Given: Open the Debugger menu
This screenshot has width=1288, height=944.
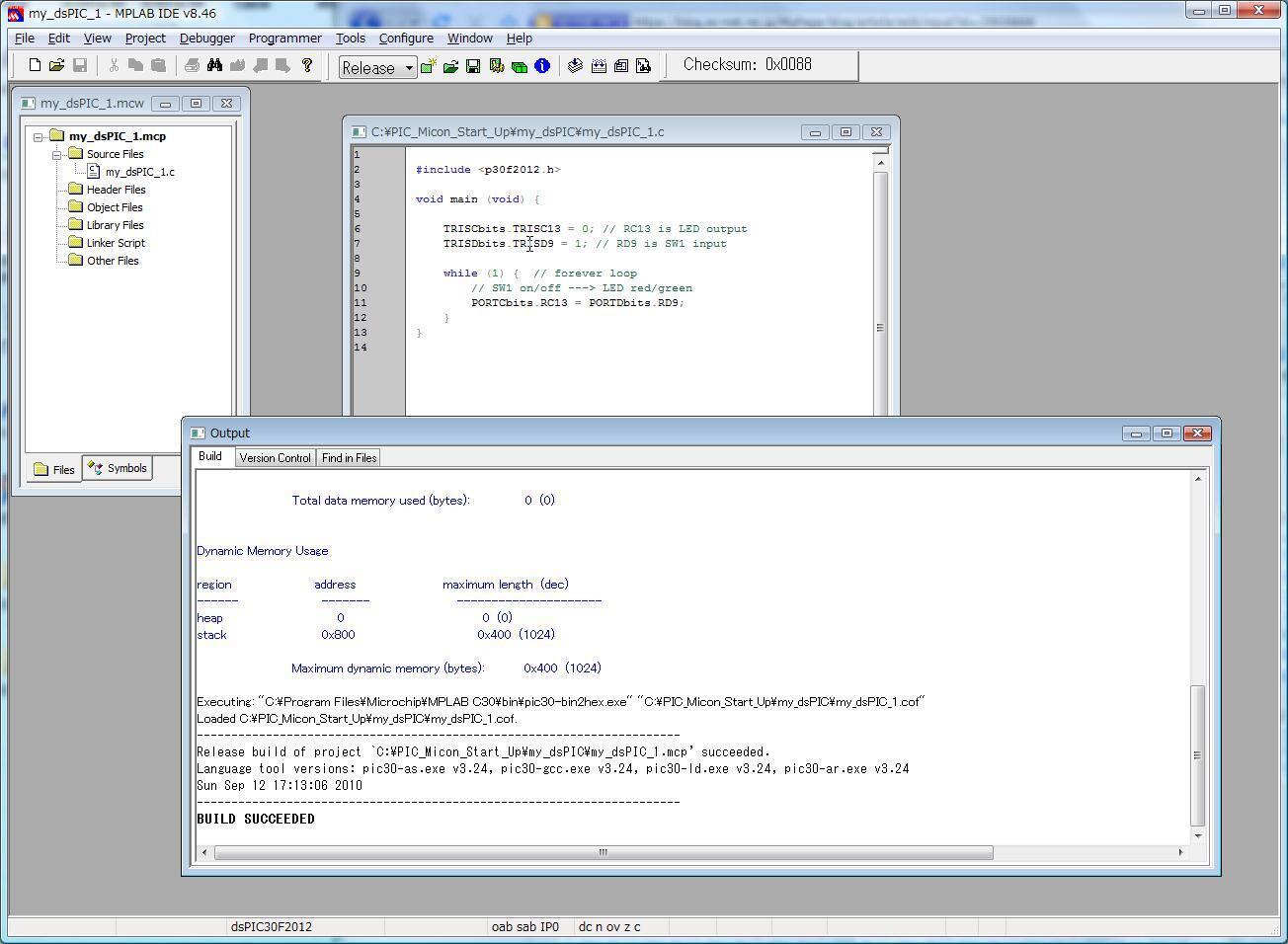Looking at the screenshot, I should (x=206, y=38).
